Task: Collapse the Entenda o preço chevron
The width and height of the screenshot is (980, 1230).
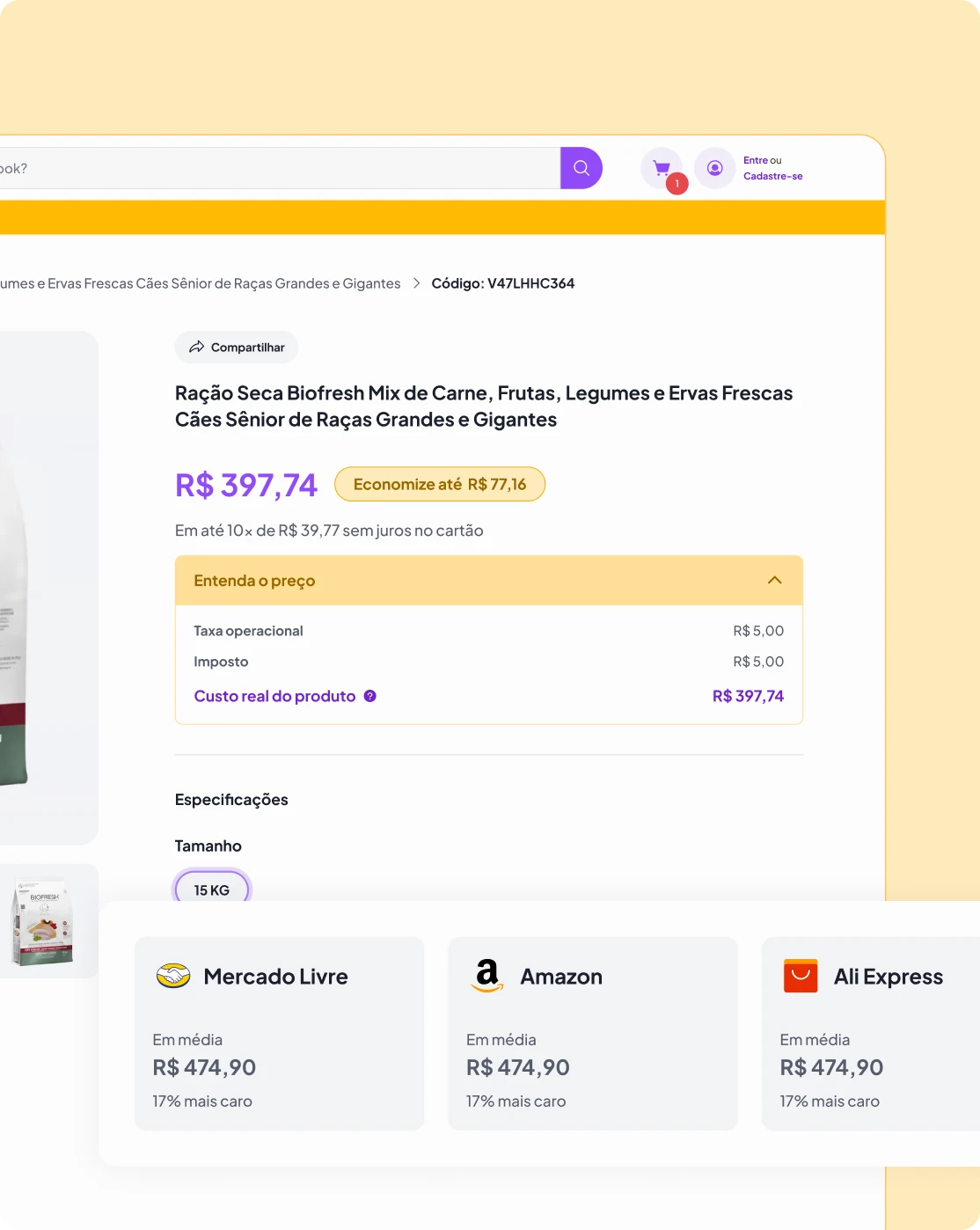Action: tap(774, 581)
